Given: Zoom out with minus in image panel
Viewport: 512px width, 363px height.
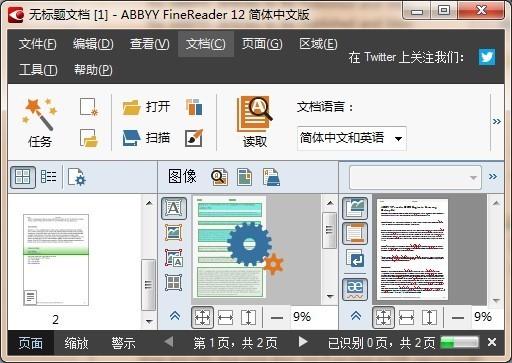Looking at the screenshot, I should pos(277,318).
